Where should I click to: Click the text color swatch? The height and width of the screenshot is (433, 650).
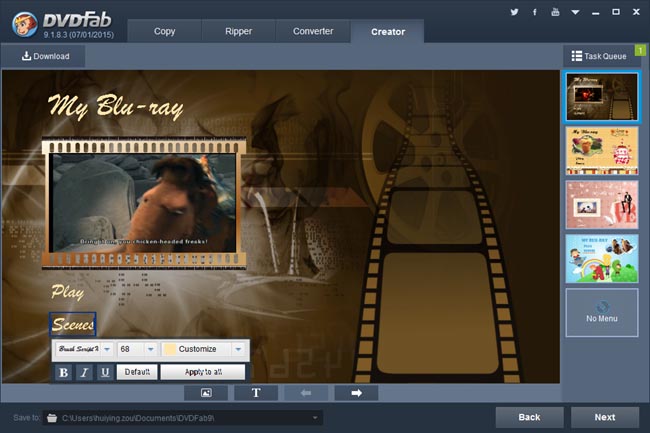(x=169, y=349)
